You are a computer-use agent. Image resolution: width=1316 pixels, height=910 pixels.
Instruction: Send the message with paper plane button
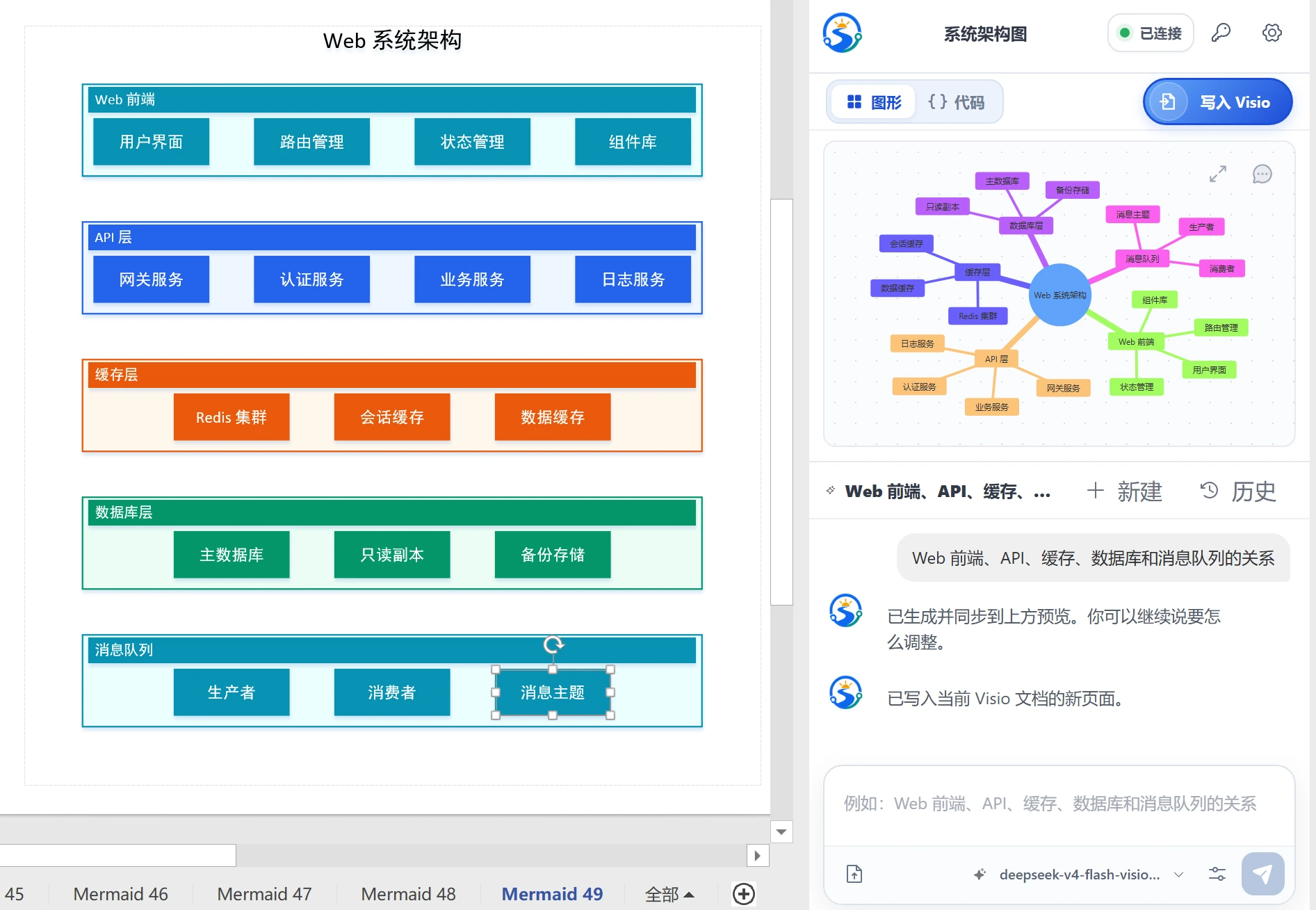pyautogui.click(x=1262, y=874)
